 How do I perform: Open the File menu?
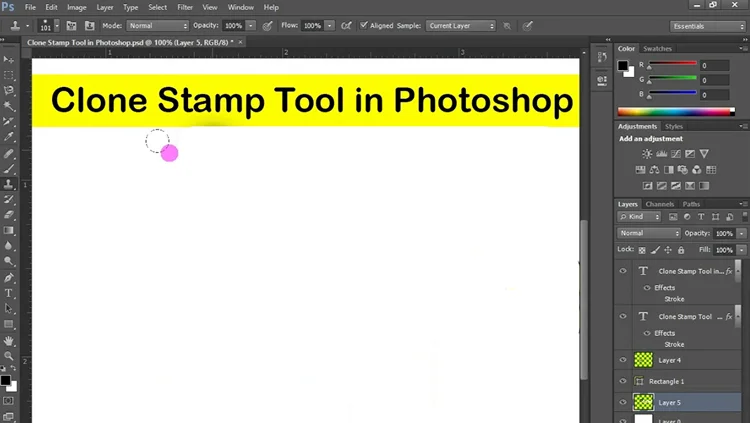30,7
